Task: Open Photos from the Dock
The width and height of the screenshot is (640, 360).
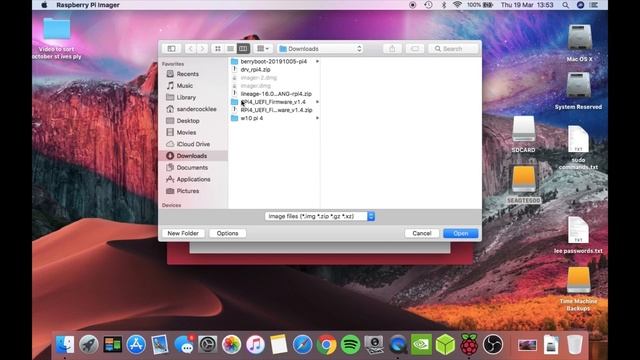Action: point(231,344)
